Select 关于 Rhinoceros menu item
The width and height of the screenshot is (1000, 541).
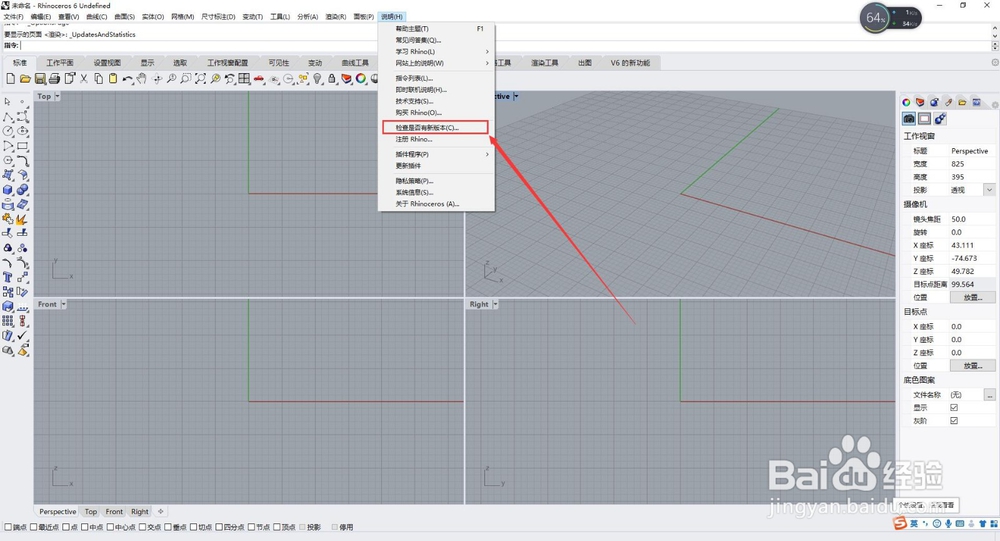(x=437, y=204)
